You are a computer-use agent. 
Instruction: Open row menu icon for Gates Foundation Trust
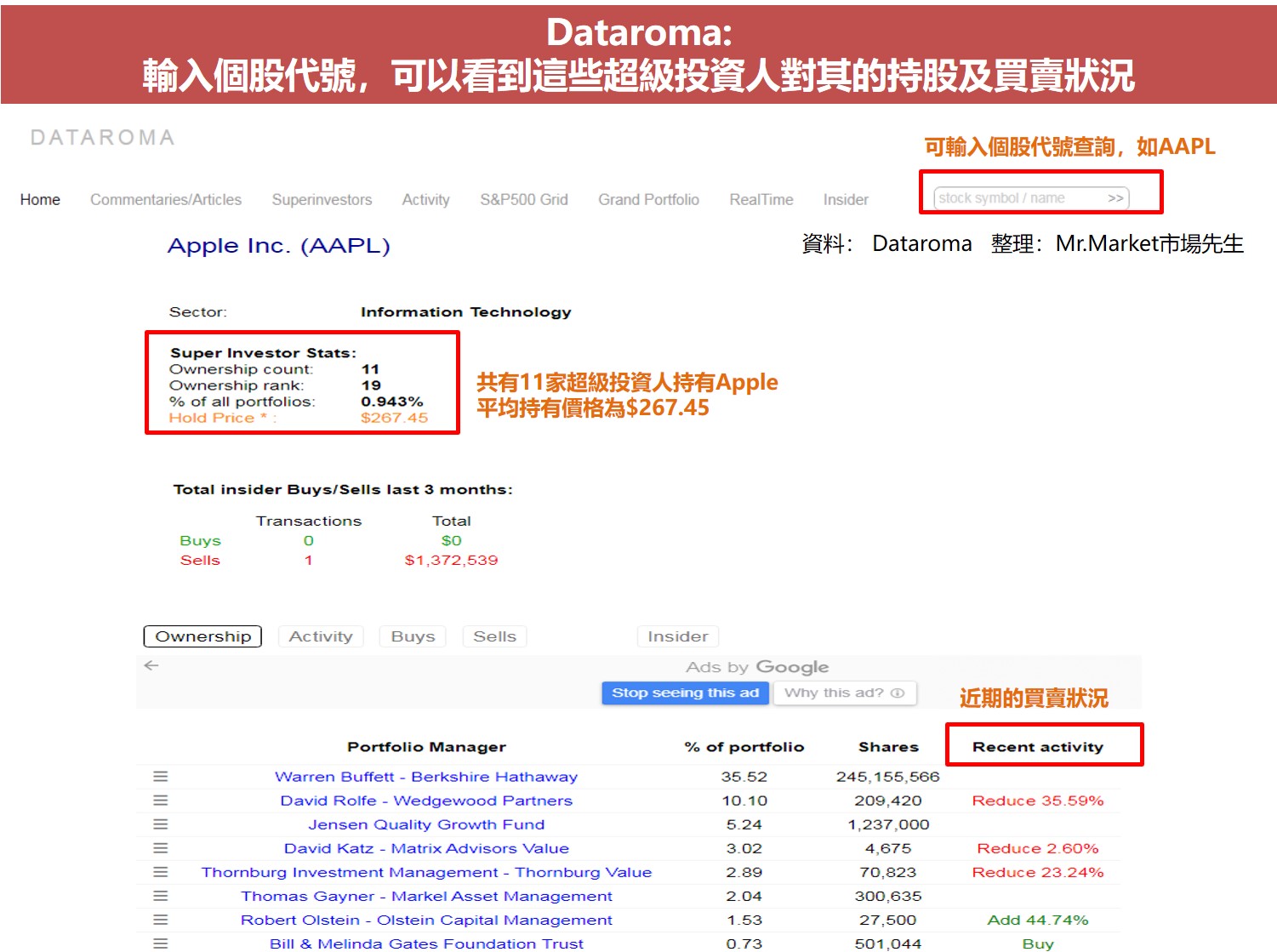(160, 943)
